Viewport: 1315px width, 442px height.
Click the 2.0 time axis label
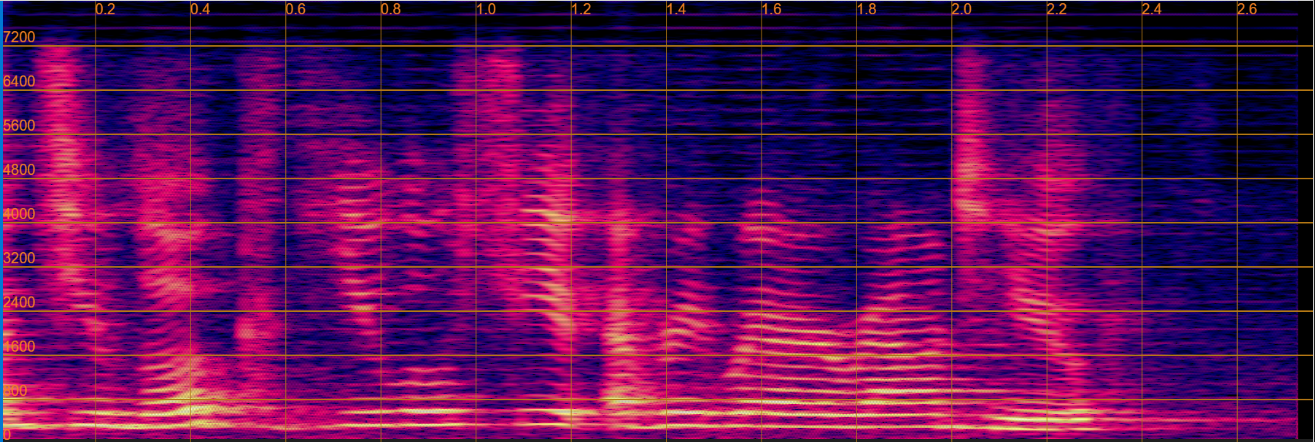coord(961,9)
